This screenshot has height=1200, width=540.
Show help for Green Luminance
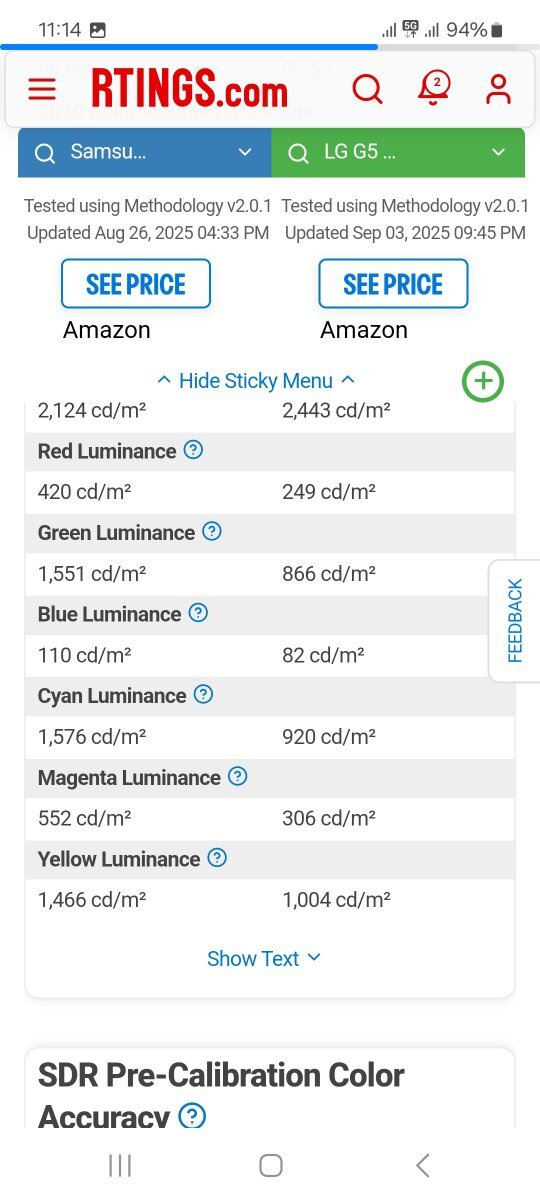point(212,532)
